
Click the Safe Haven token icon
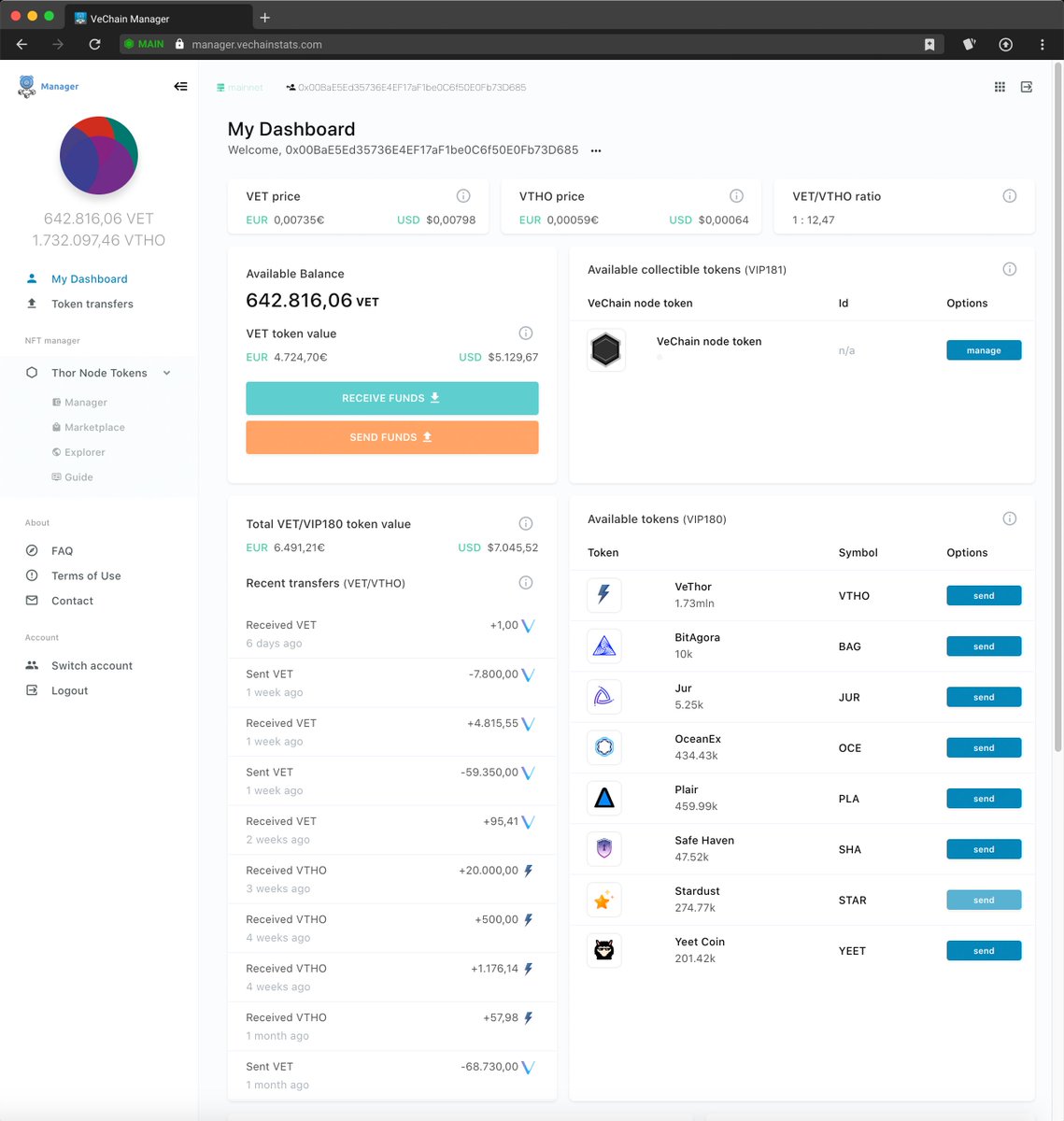(x=604, y=849)
